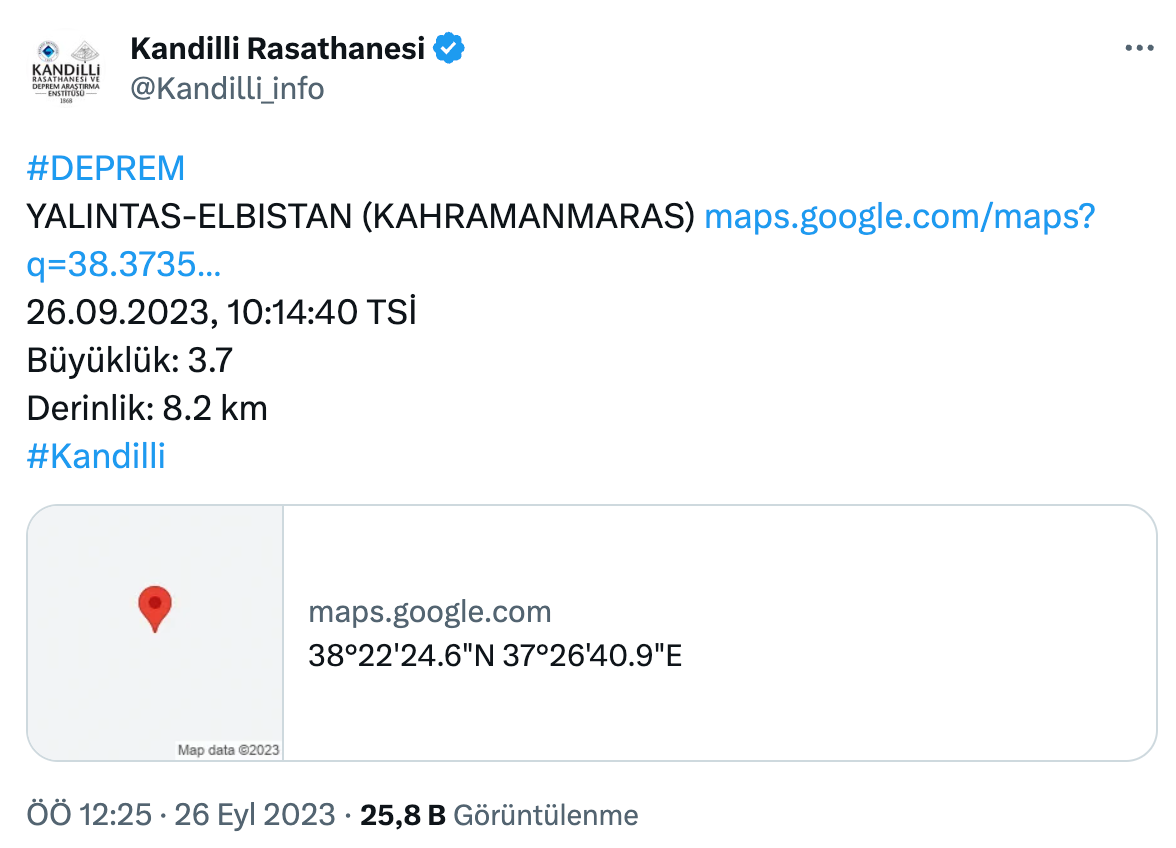Click the 26.09.2023, 10:14:40 TSİ line
Screen dimensions: 1176x848
tap(221, 313)
